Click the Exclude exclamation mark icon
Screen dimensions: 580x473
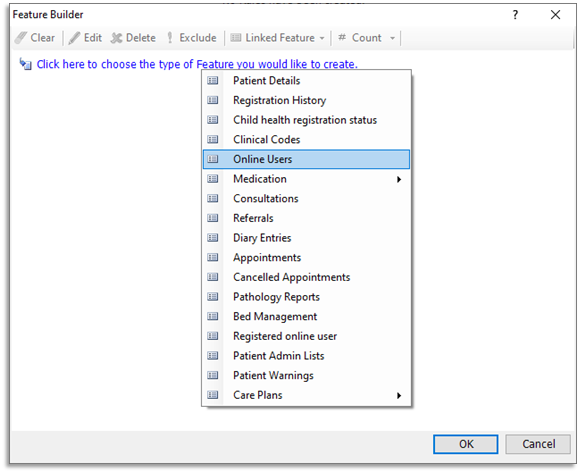coord(170,38)
